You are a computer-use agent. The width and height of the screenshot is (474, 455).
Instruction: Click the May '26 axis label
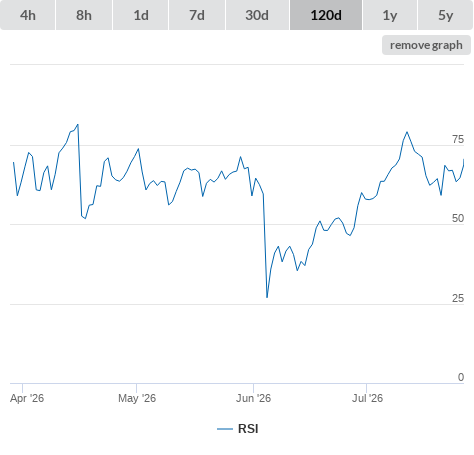pyautogui.click(x=137, y=398)
